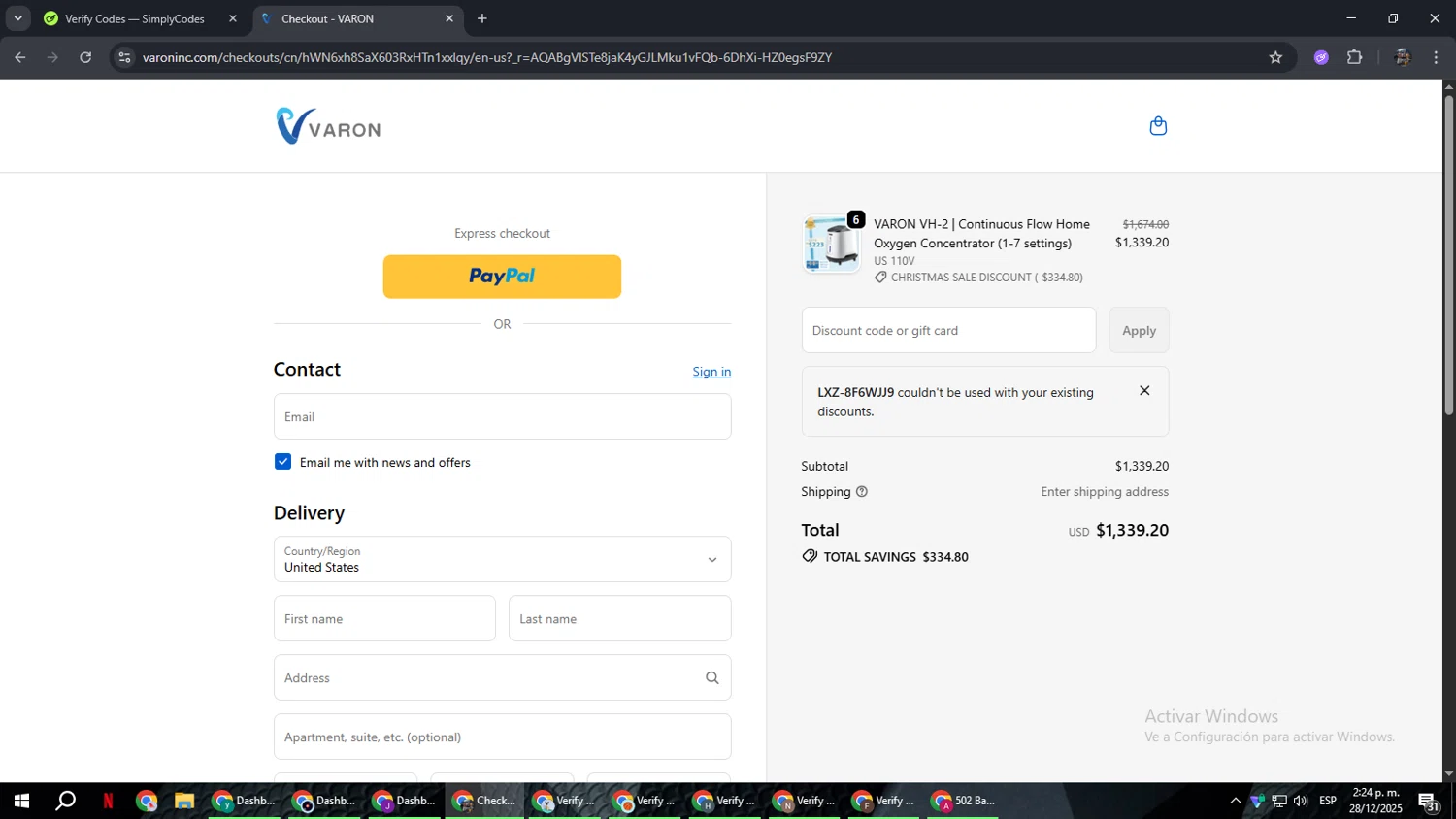The width and height of the screenshot is (1456, 819).
Task: Show hidden system tray icons
Action: tap(1235, 801)
